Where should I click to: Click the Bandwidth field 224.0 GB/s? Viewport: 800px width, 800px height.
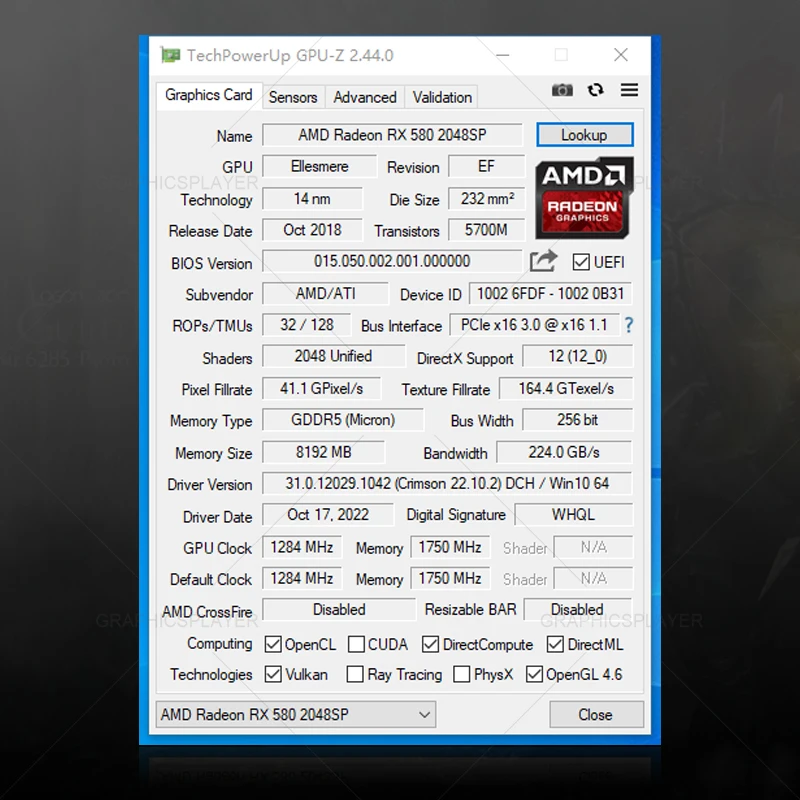[564, 452]
